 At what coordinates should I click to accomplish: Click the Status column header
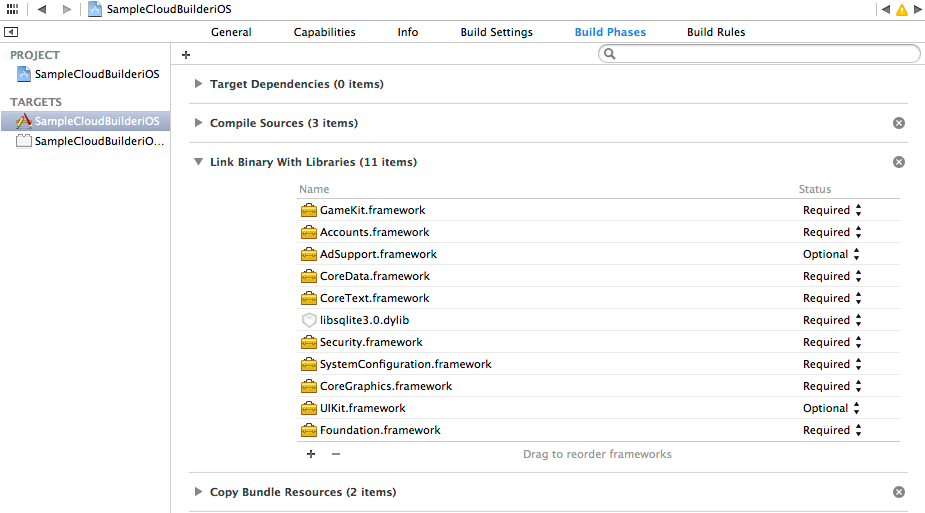click(815, 189)
